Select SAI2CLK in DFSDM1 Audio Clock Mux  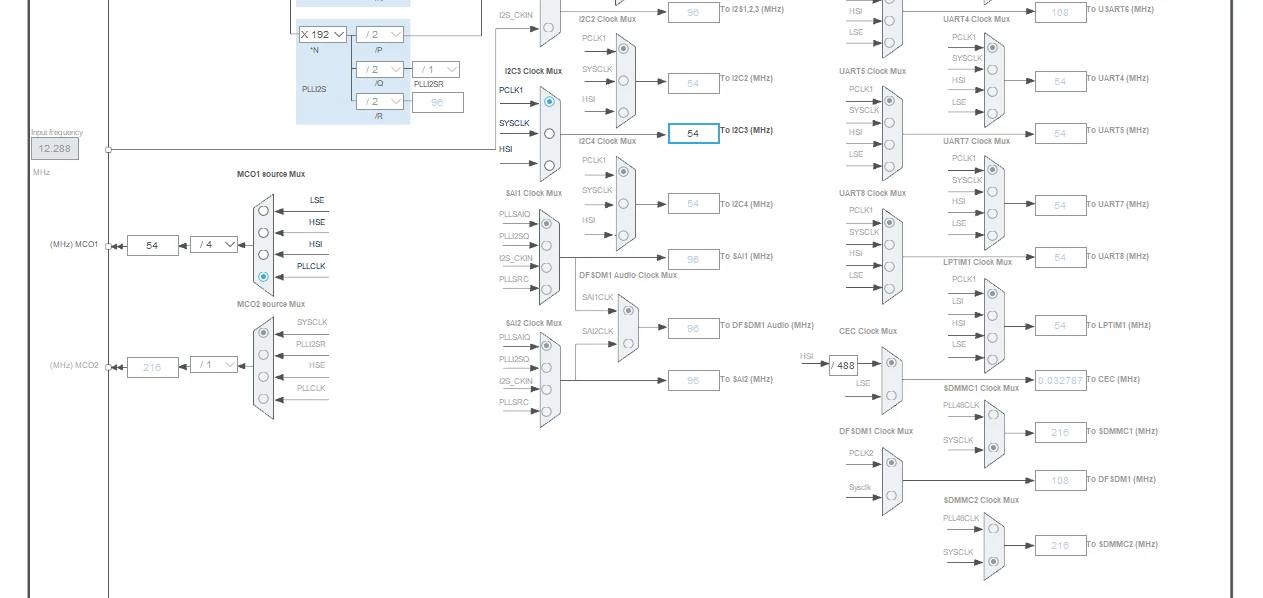(628, 344)
